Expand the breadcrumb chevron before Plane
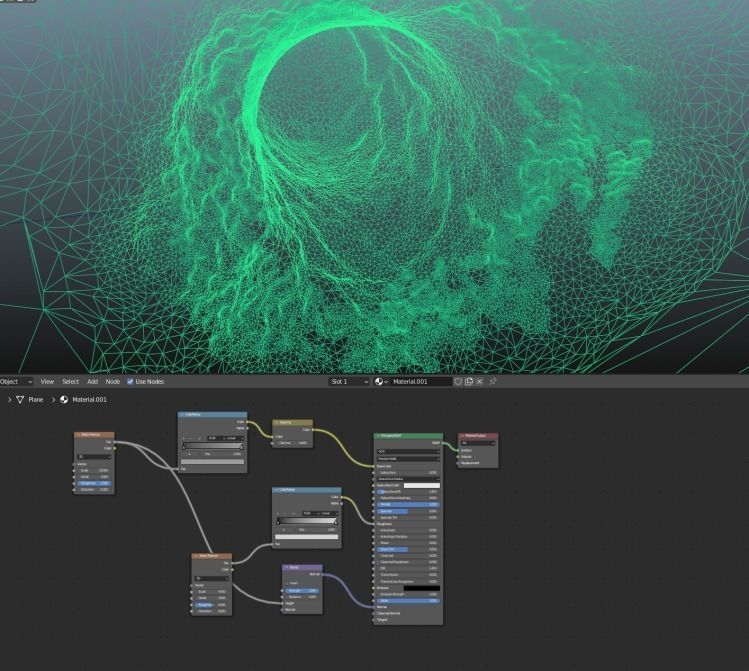 [x=9, y=400]
